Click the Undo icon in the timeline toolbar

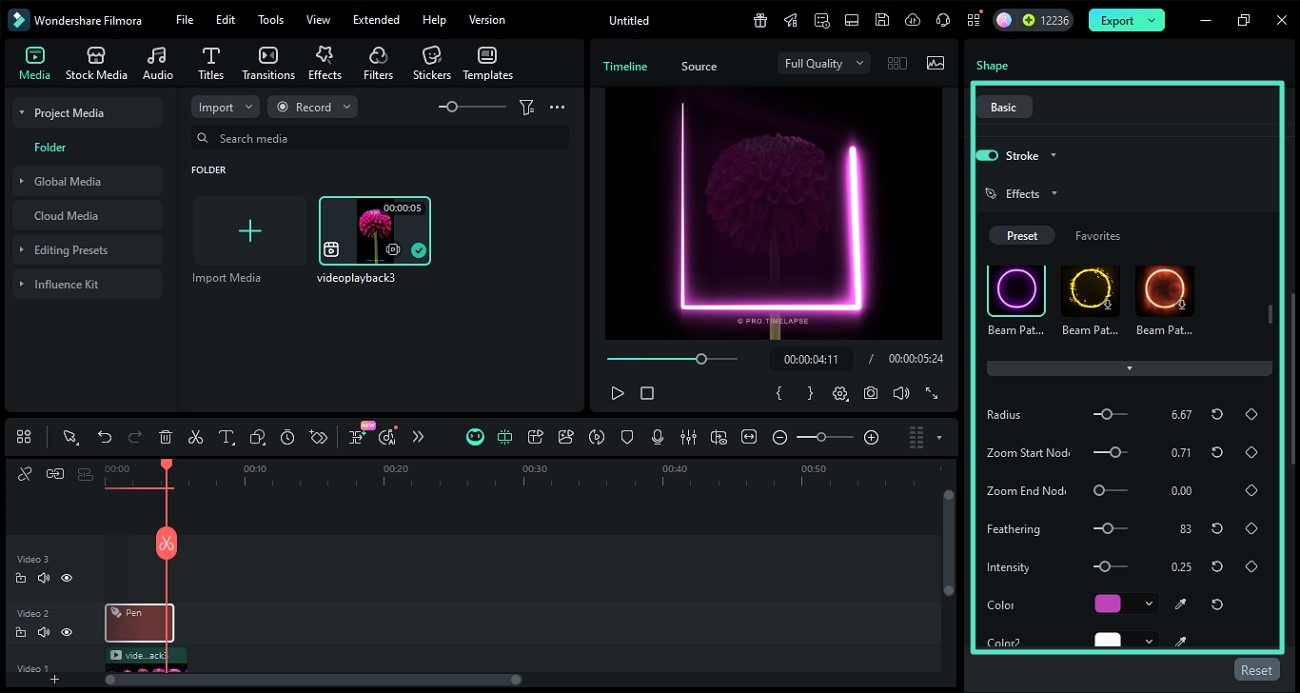(104, 437)
